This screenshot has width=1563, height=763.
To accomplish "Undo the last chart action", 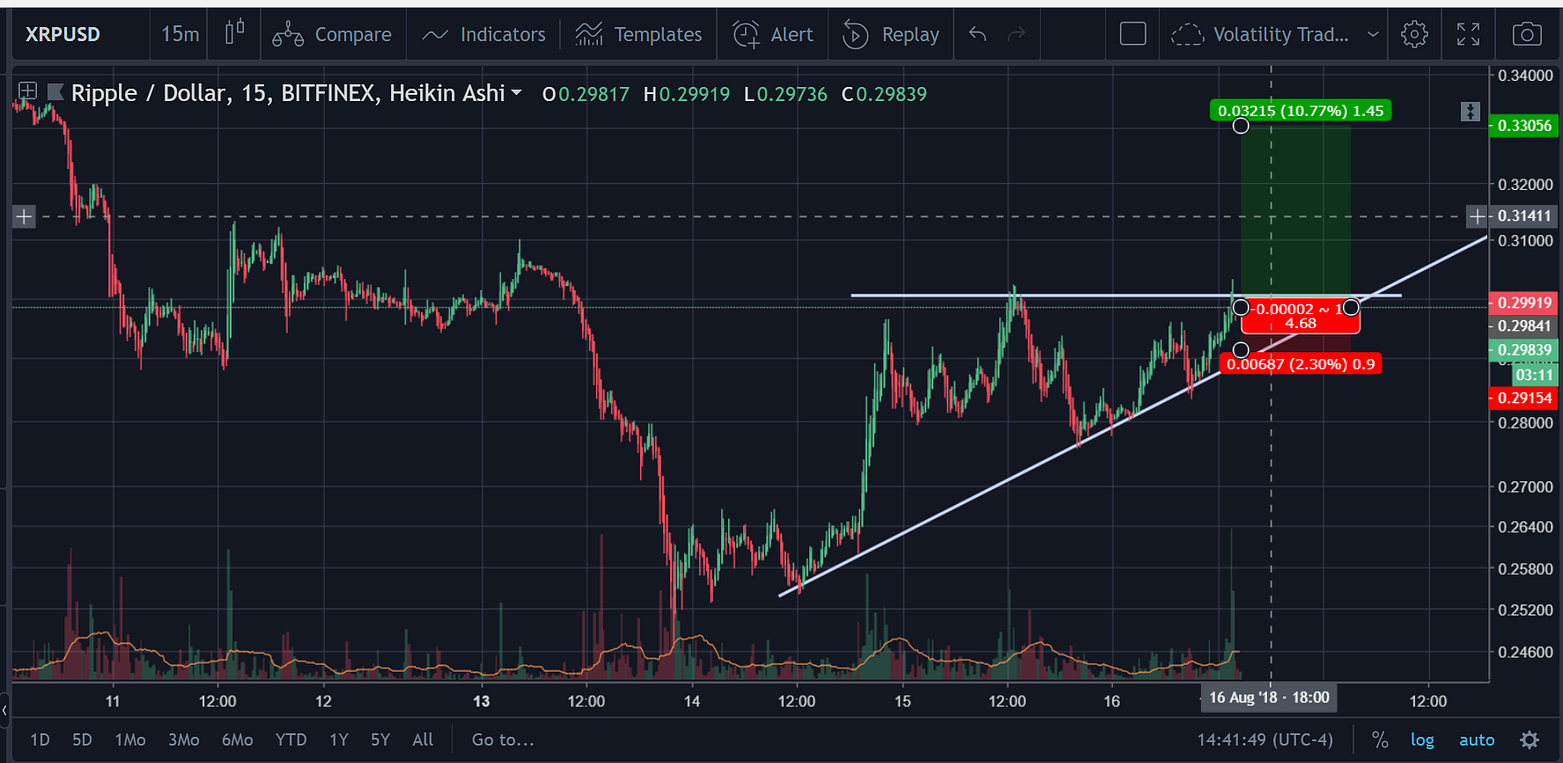I will (x=978, y=34).
